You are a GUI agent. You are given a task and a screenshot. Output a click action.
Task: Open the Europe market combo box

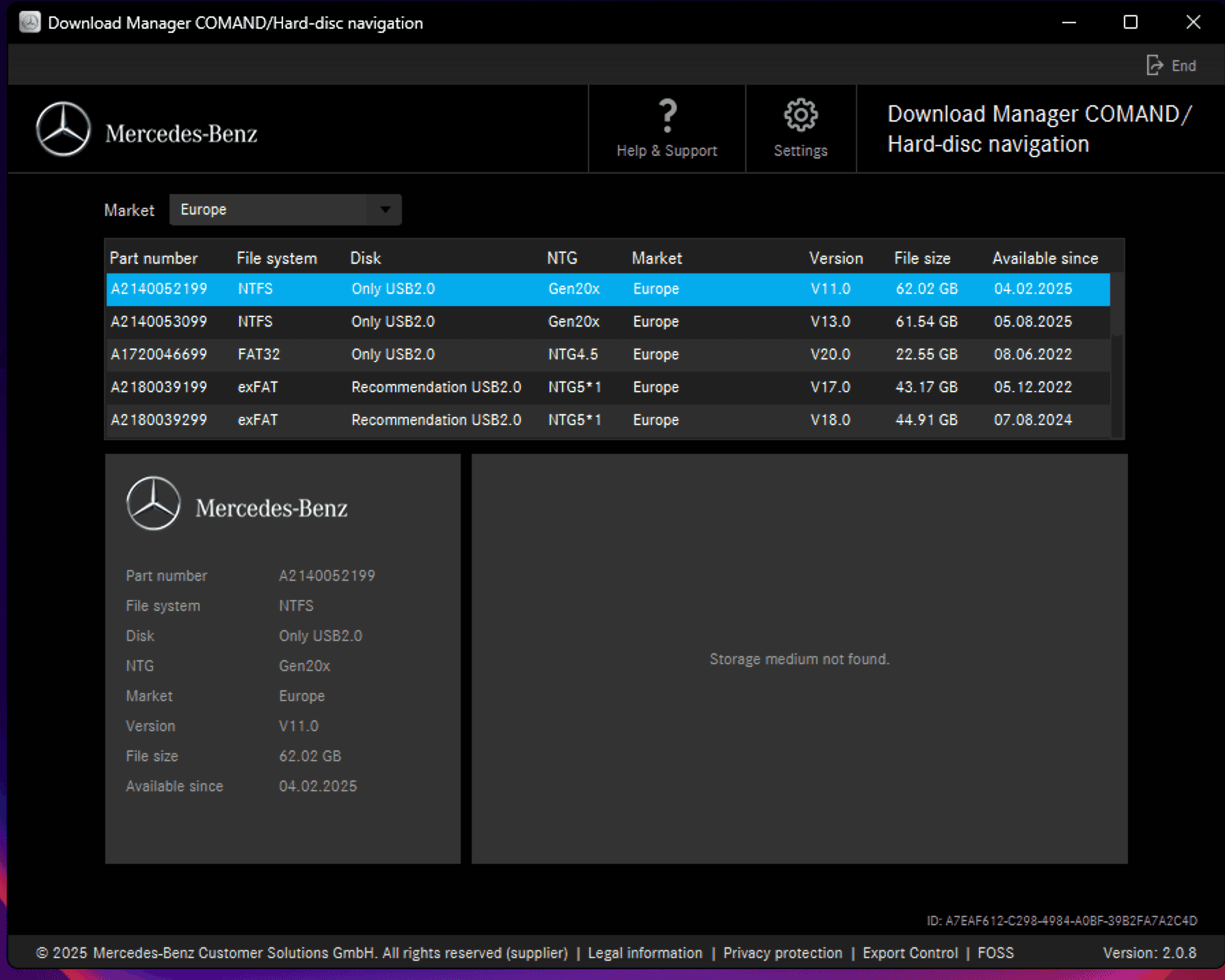(273, 210)
